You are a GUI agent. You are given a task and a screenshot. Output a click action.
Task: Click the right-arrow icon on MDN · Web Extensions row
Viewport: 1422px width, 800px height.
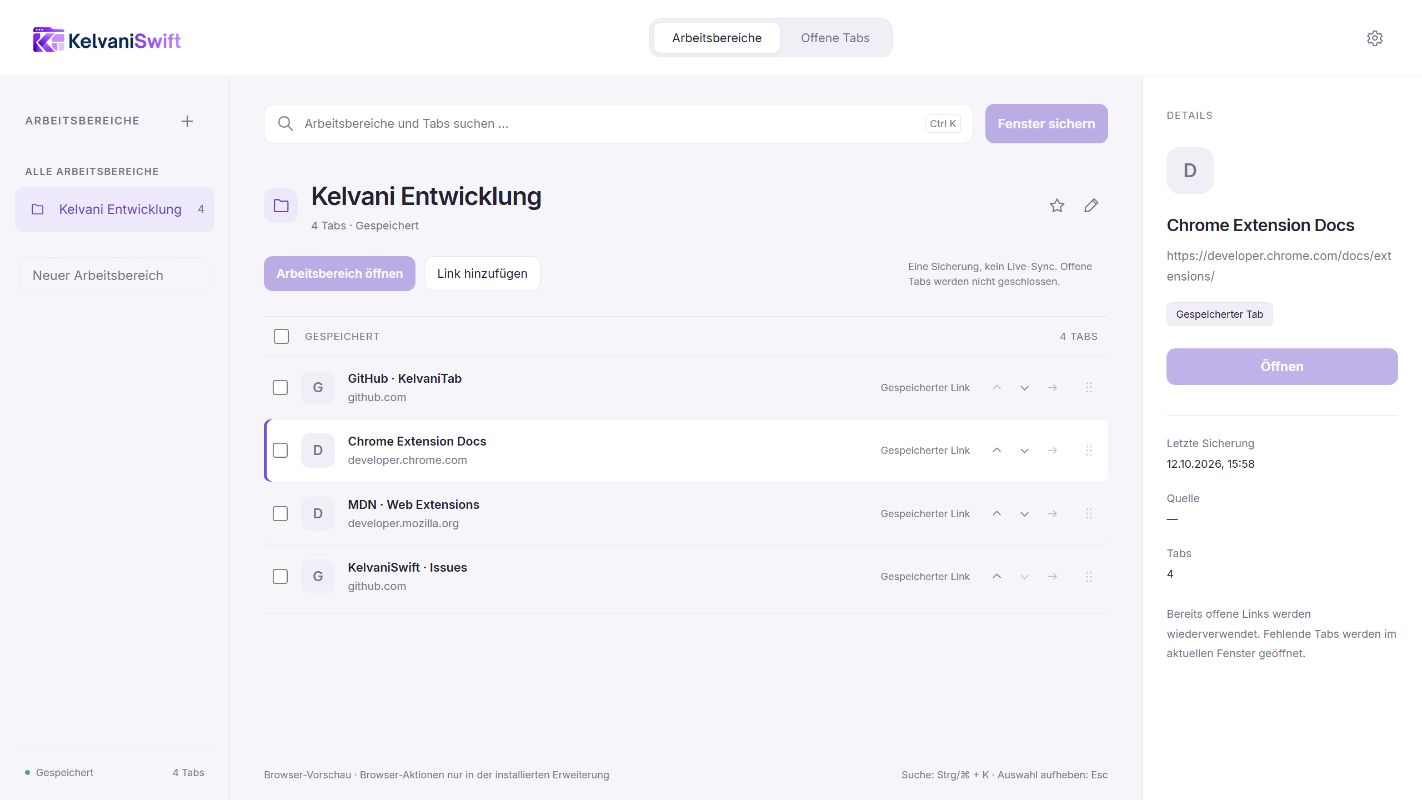1052,514
